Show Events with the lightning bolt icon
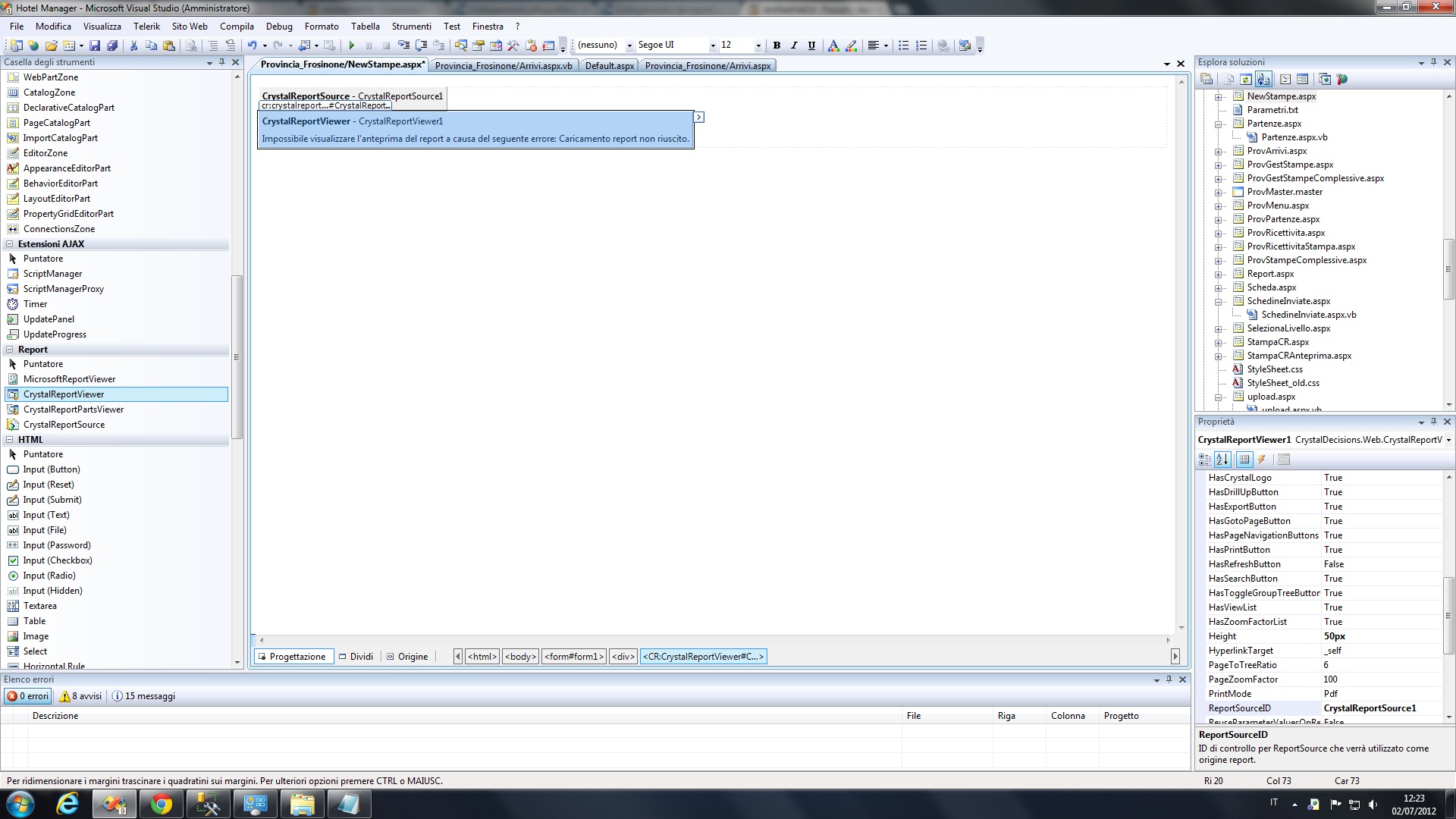This screenshot has width=1456, height=819. [1262, 460]
